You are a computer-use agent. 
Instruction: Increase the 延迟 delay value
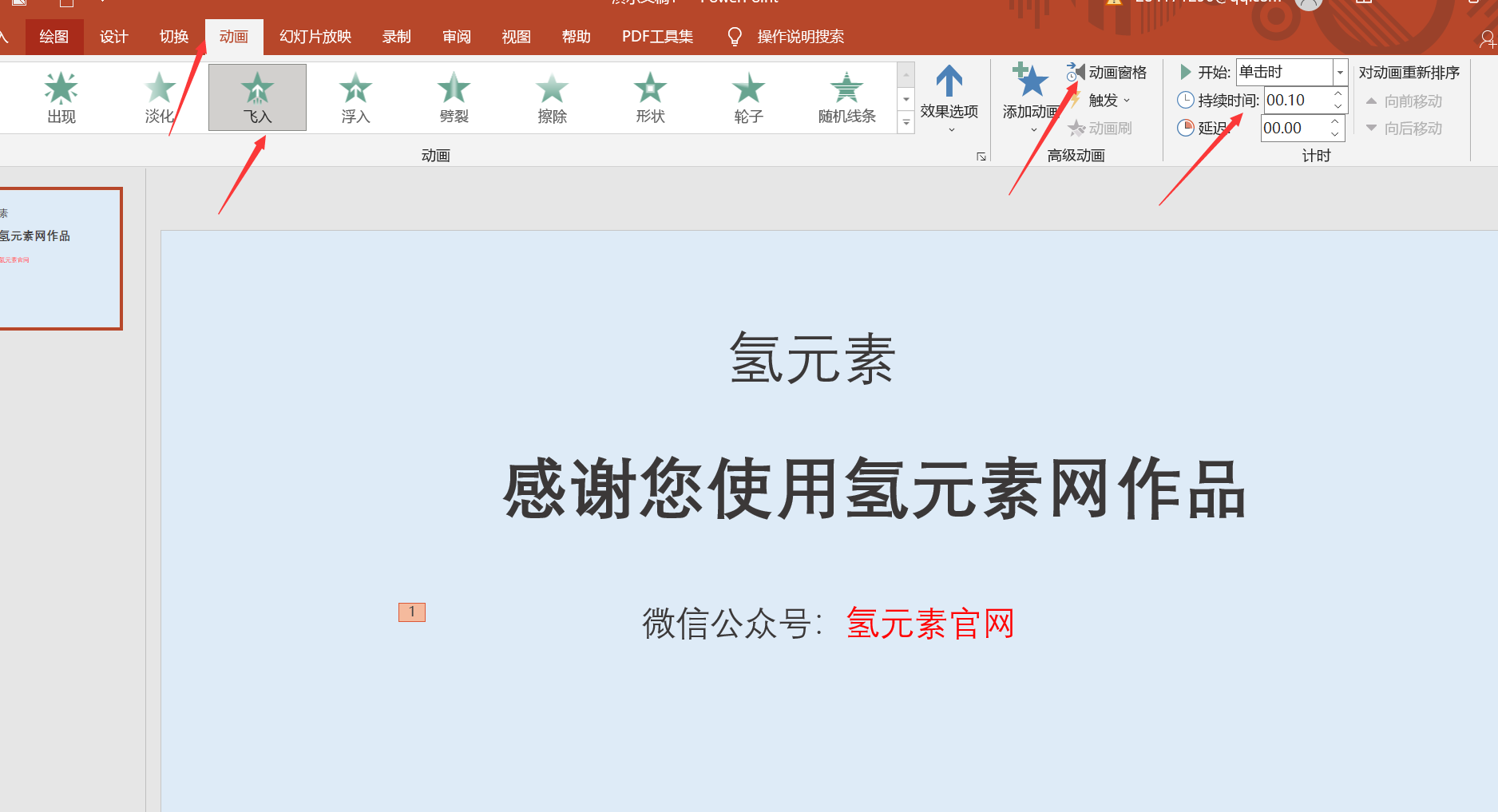1335,122
